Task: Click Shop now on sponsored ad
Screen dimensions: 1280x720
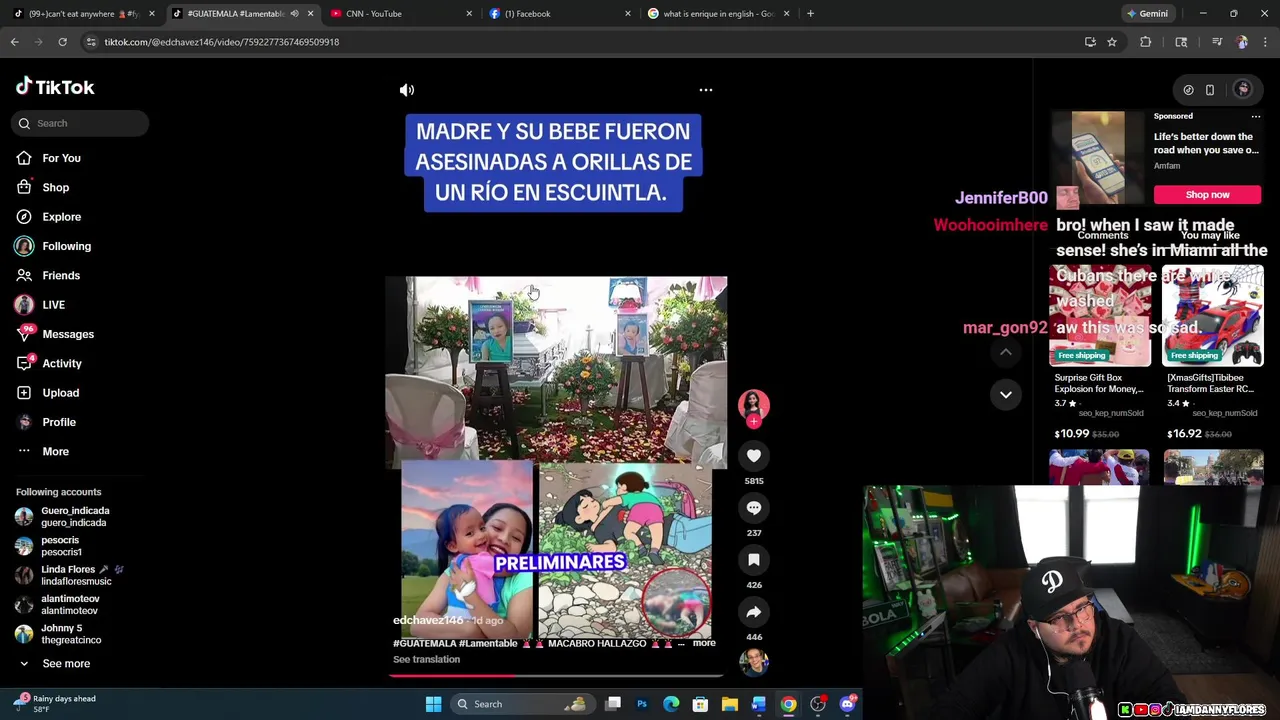Action: pyautogui.click(x=1208, y=194)
